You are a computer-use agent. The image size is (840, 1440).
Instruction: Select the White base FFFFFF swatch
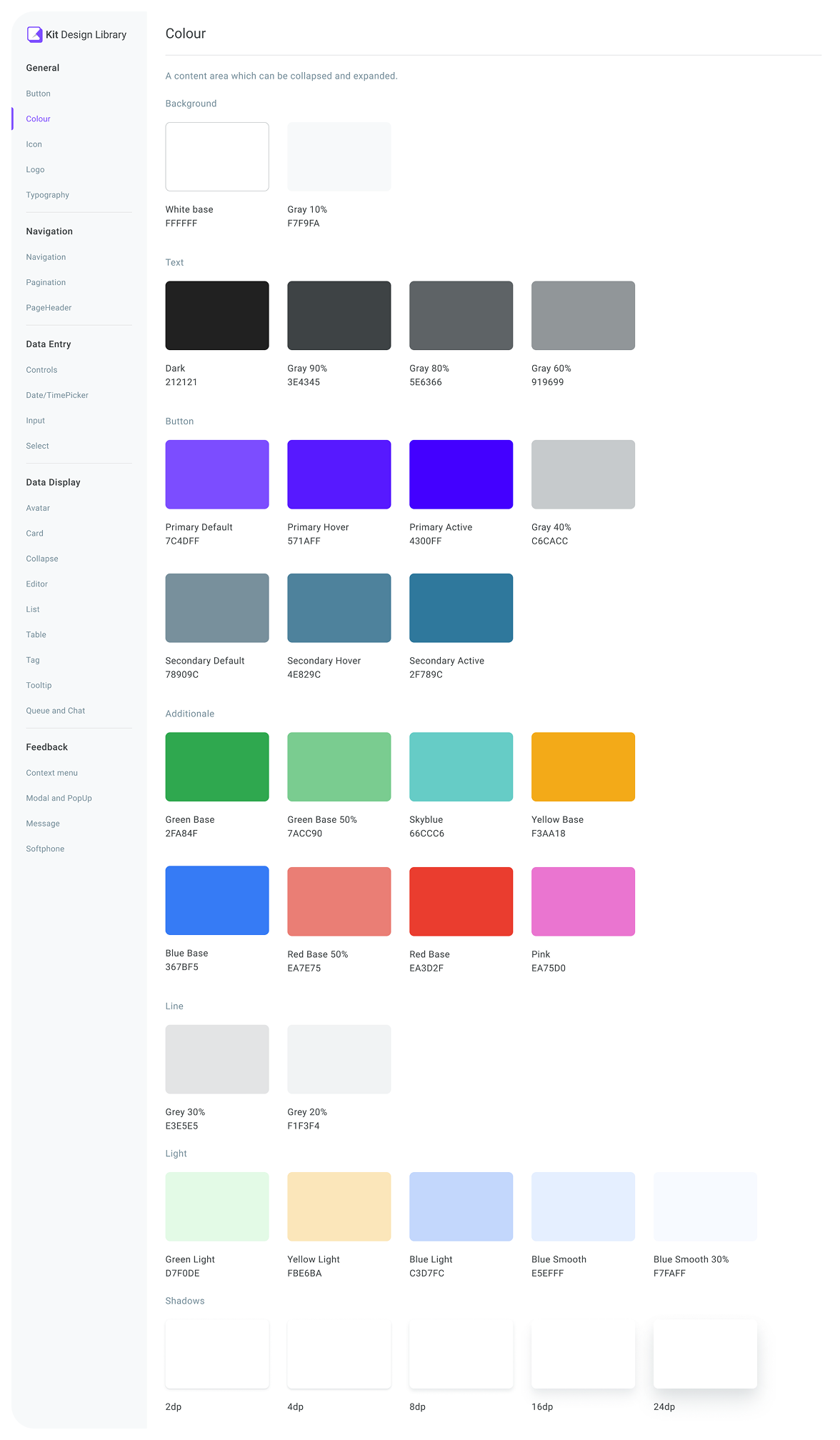pos(217,156)
